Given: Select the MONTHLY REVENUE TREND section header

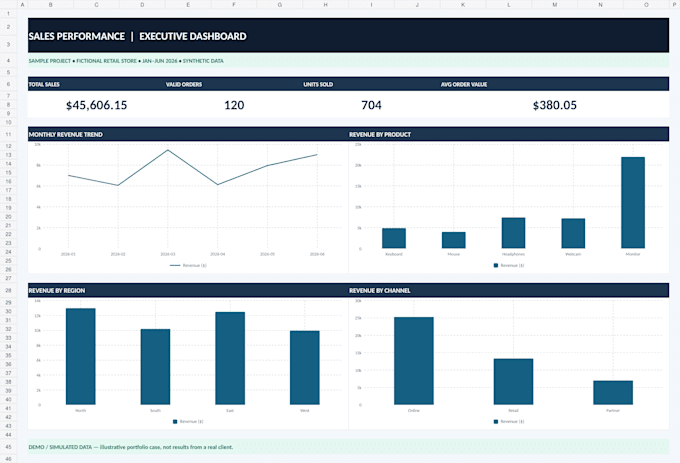Looking at the screenshot, I should click(x=188, y=134).
